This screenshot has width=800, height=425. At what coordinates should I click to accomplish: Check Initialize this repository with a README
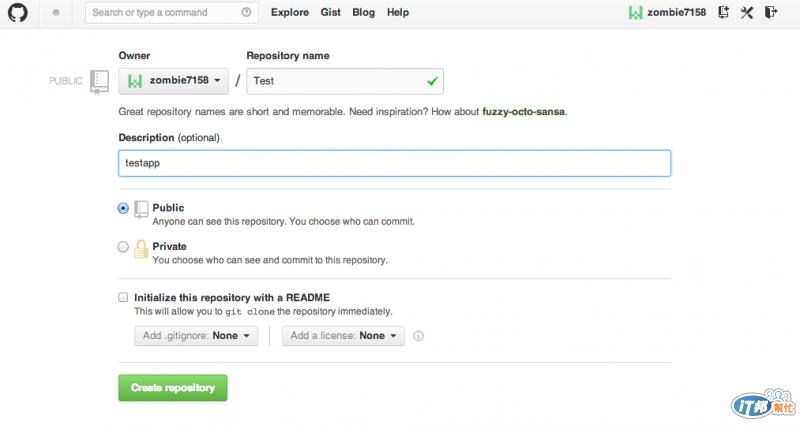point(123,297)
